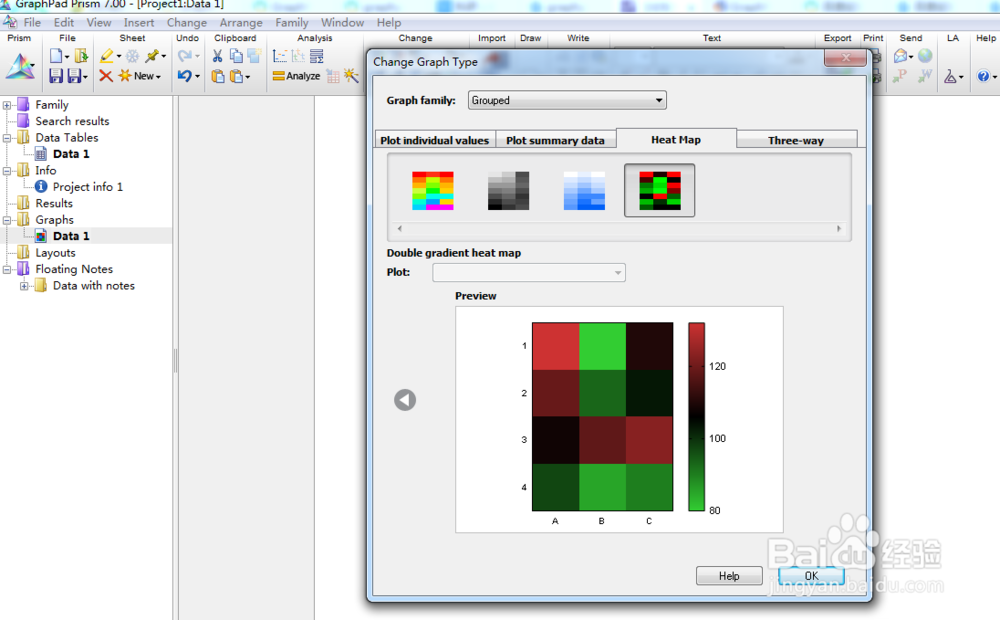Click the Results folder
Image resolution: width=1000 pixels, height=620 pixels.
54,203
